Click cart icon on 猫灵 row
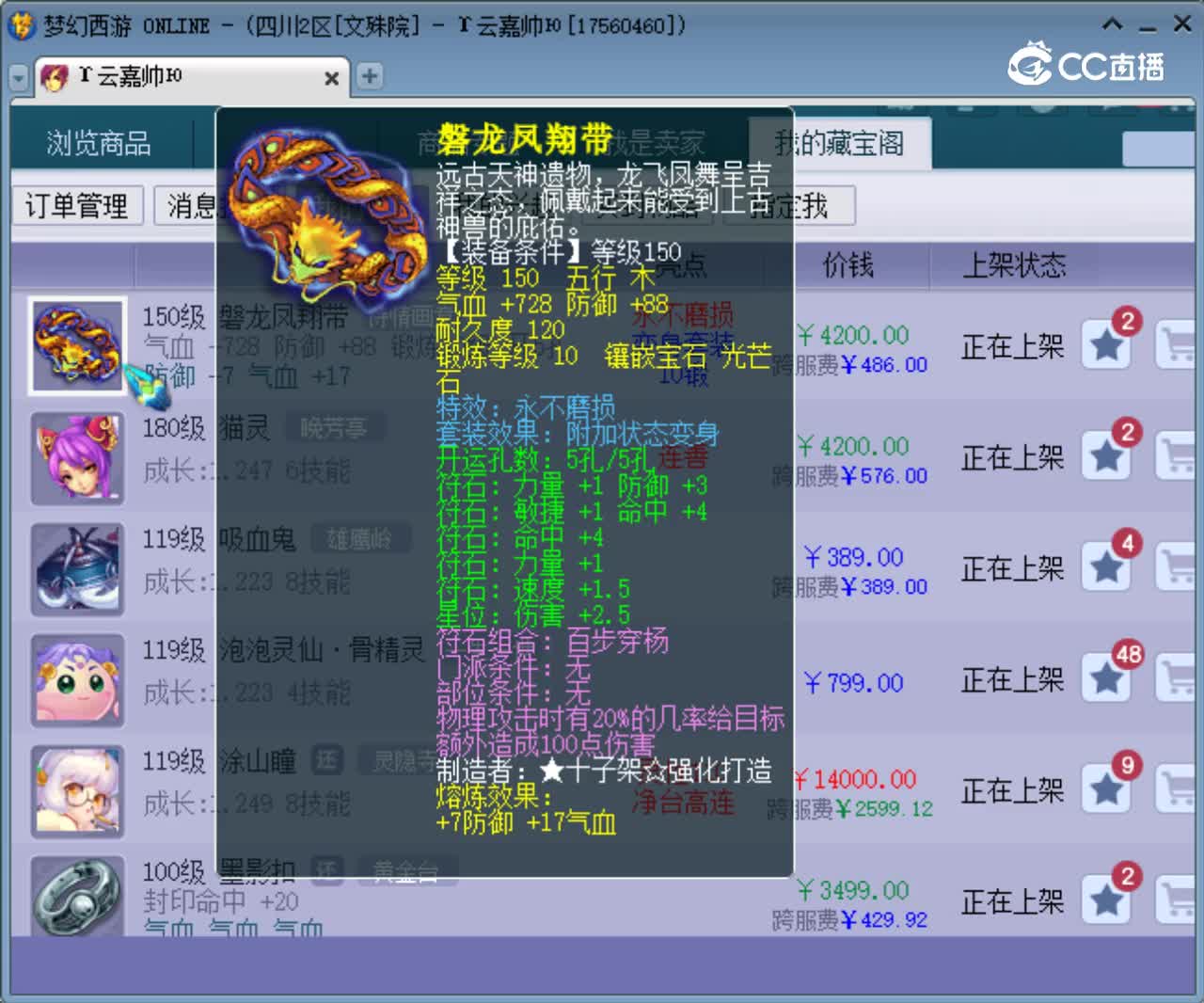 1176,457
